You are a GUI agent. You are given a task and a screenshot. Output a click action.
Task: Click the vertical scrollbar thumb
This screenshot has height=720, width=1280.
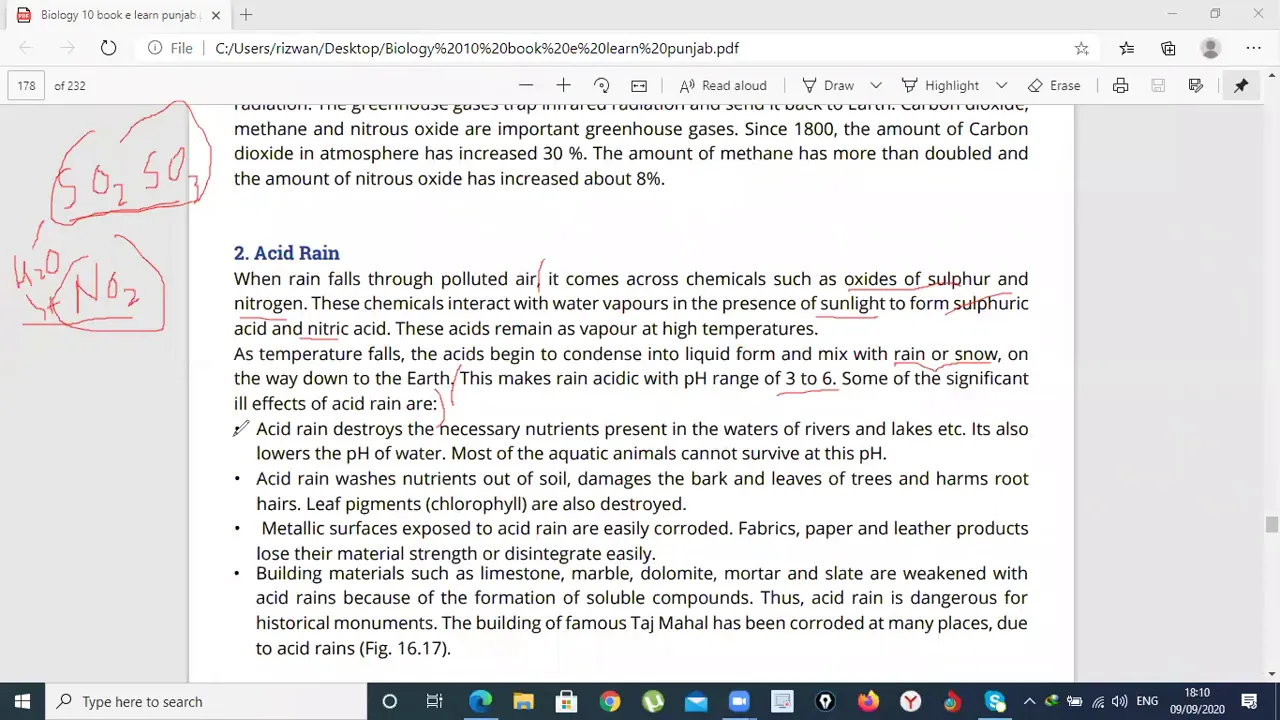(x=1272, y=526)
